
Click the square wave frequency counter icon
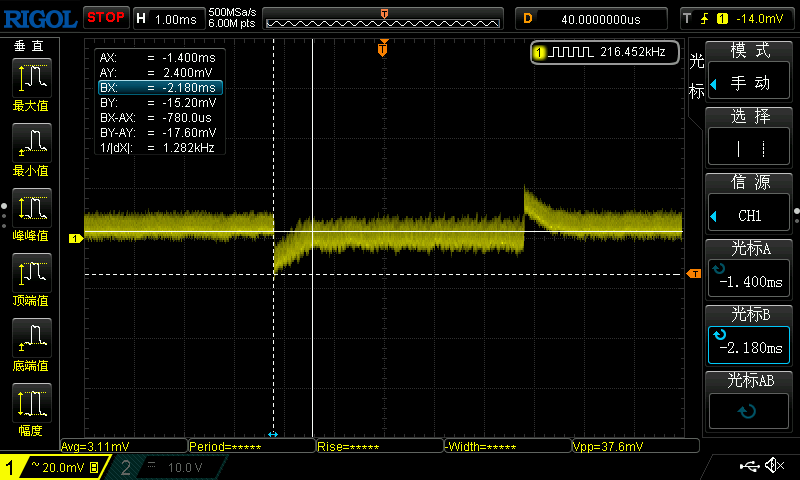tap(571, 52)
